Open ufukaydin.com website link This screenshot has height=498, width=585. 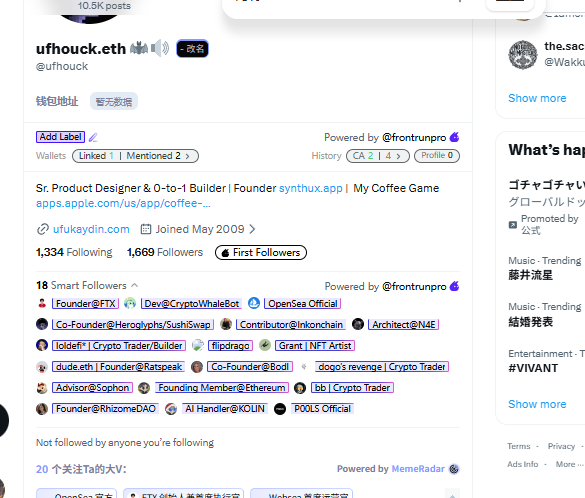(x=91, y=229)
